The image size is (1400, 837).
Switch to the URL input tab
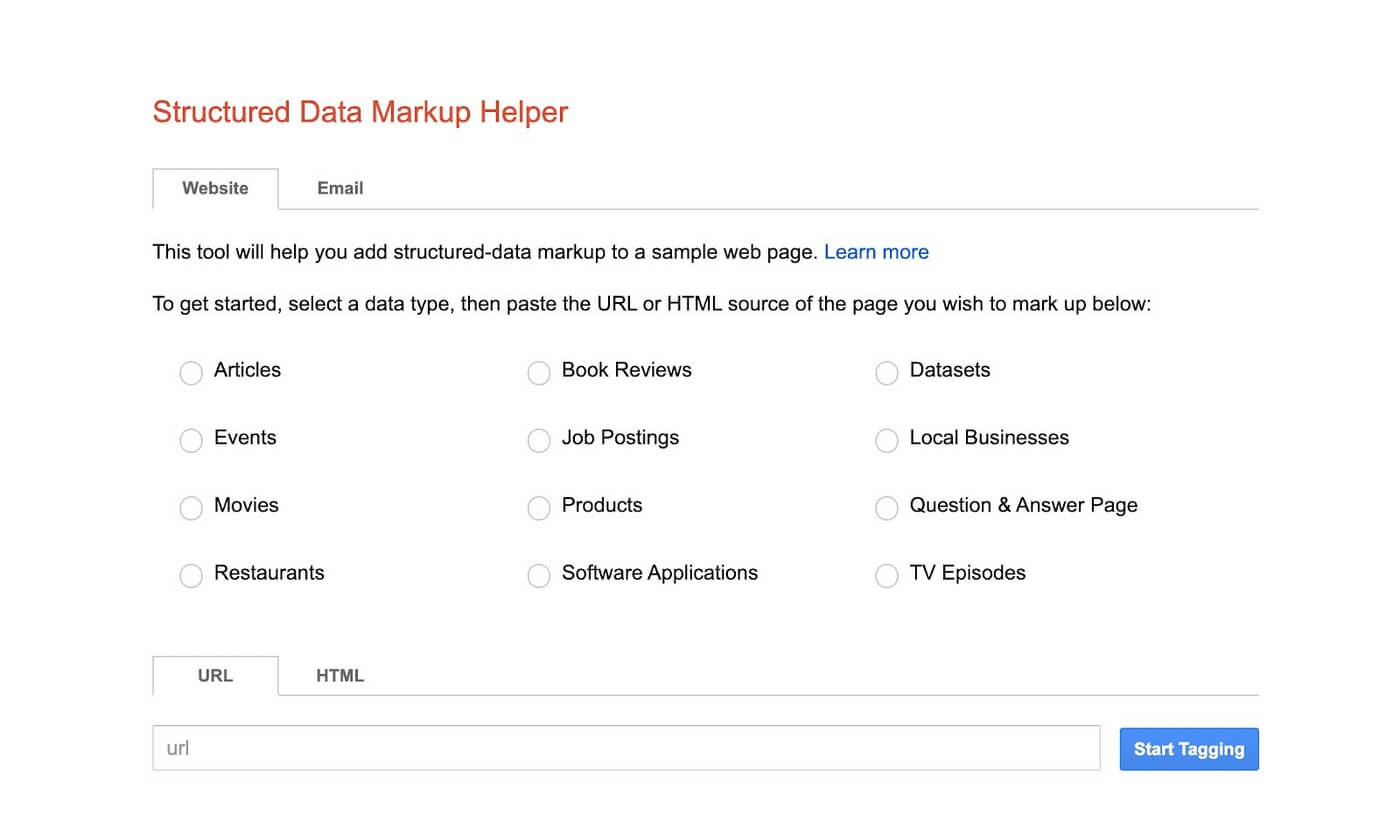(x=215, y=675)
